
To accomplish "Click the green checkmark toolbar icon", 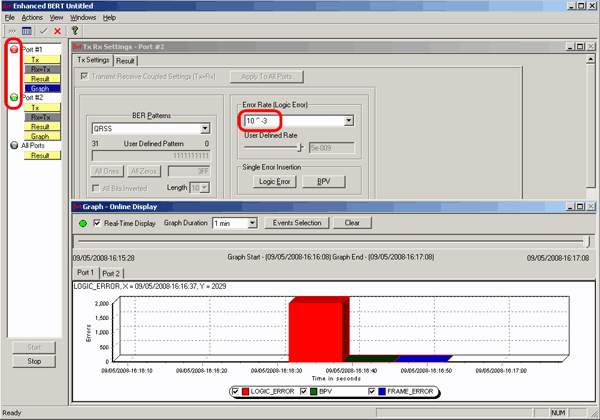I will (44, 31).
